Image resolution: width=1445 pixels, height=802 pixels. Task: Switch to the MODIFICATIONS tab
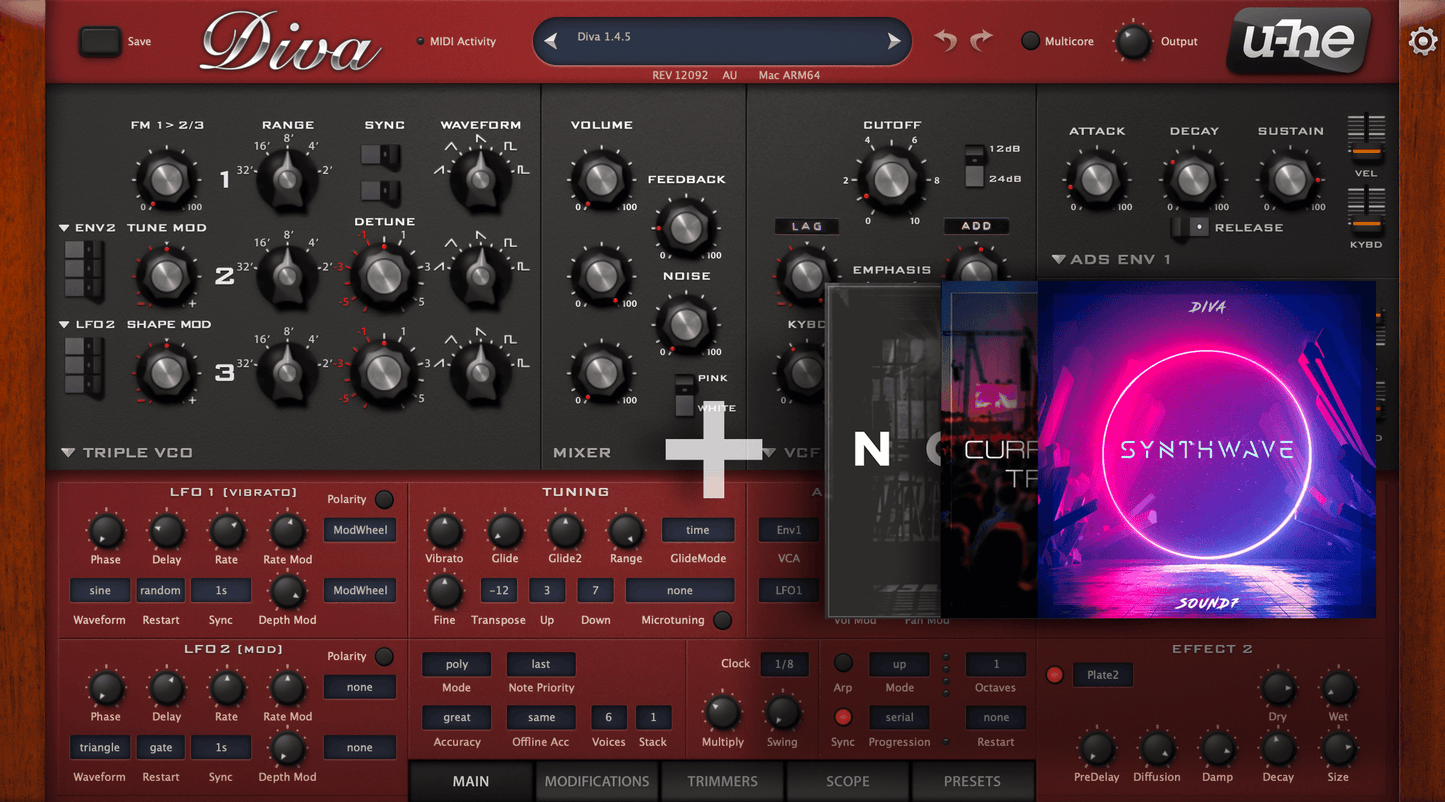[597, 781]
